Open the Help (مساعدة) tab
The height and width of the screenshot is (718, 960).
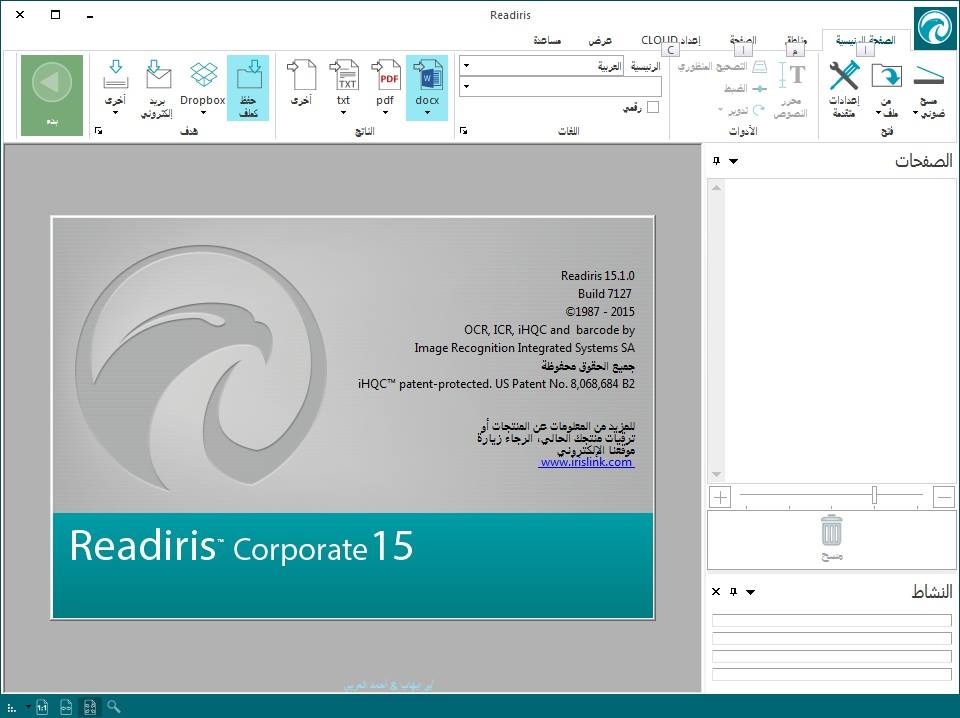547,40
